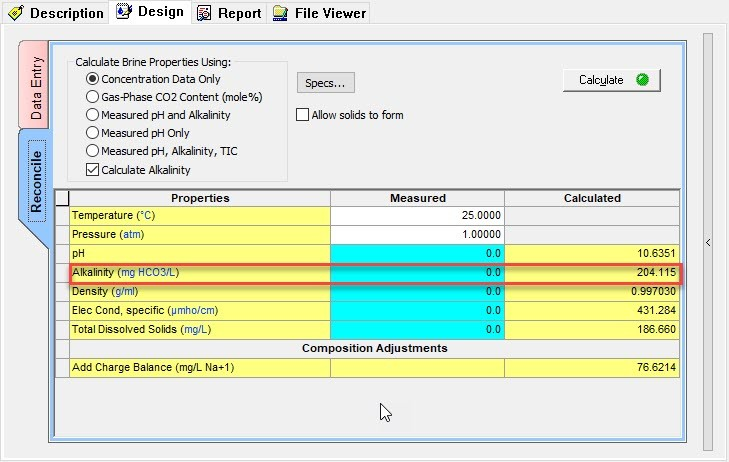Click the calculated conductivity value 431.284

(656, 310)
